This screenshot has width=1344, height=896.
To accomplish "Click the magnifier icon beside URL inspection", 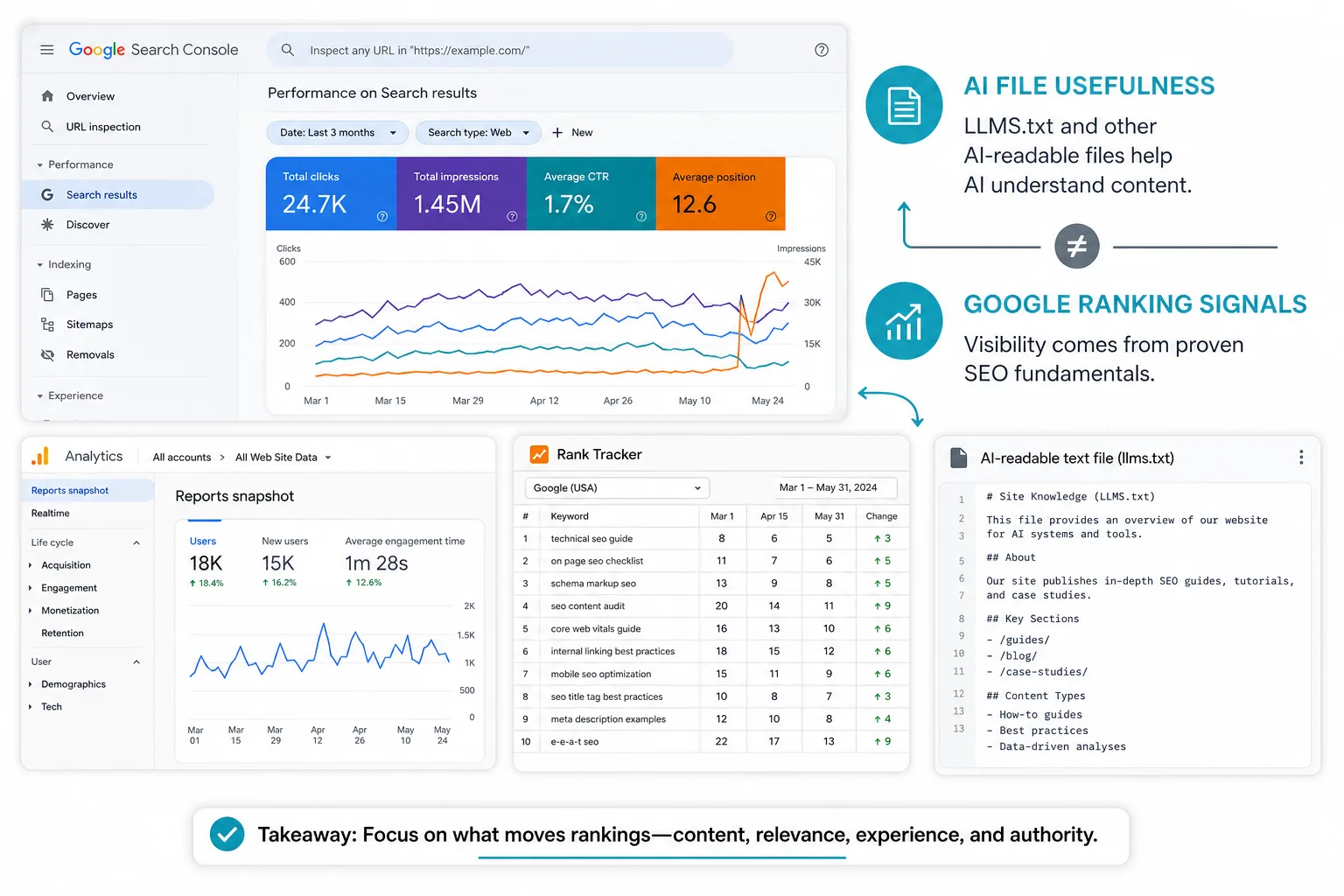I will point(47,127).
